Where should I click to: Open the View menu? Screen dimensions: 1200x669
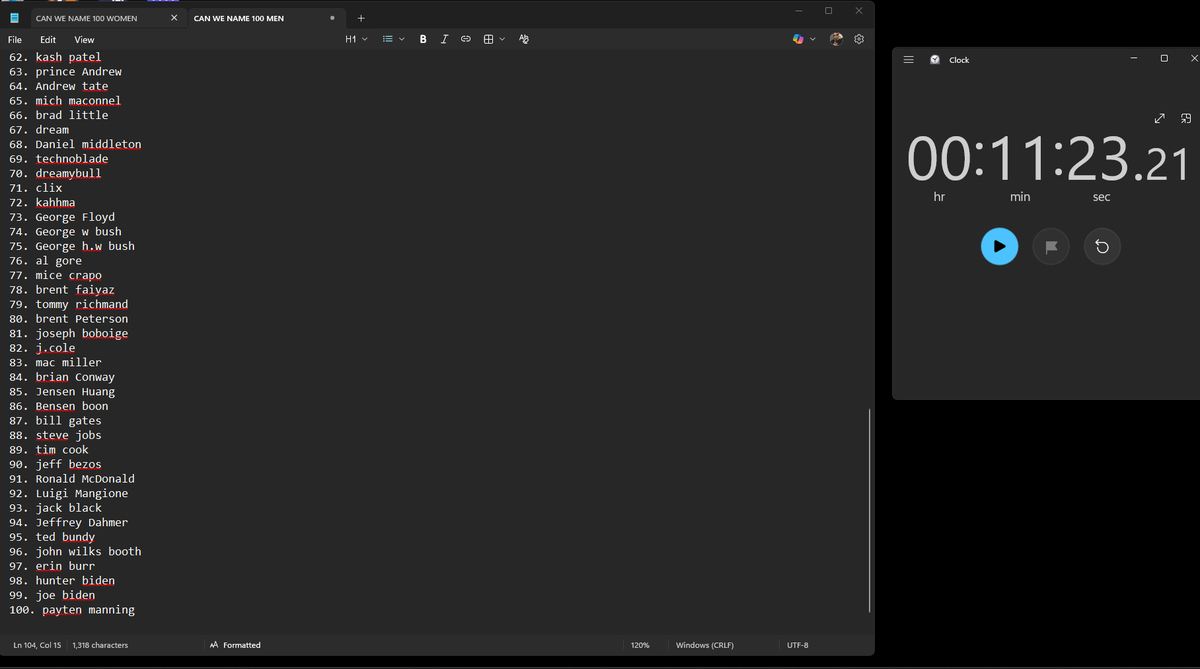(84, 40)
